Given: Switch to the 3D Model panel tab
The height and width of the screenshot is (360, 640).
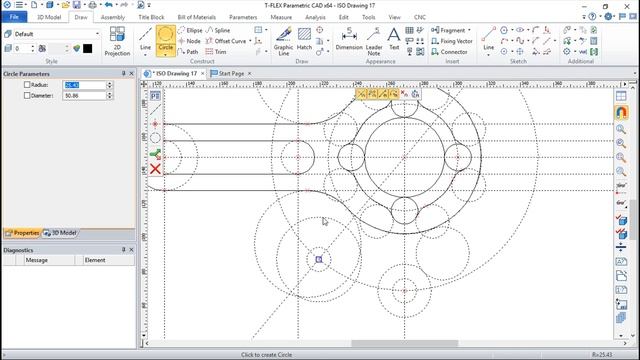Looking at the screenshot, I should (x=60, y=233).
